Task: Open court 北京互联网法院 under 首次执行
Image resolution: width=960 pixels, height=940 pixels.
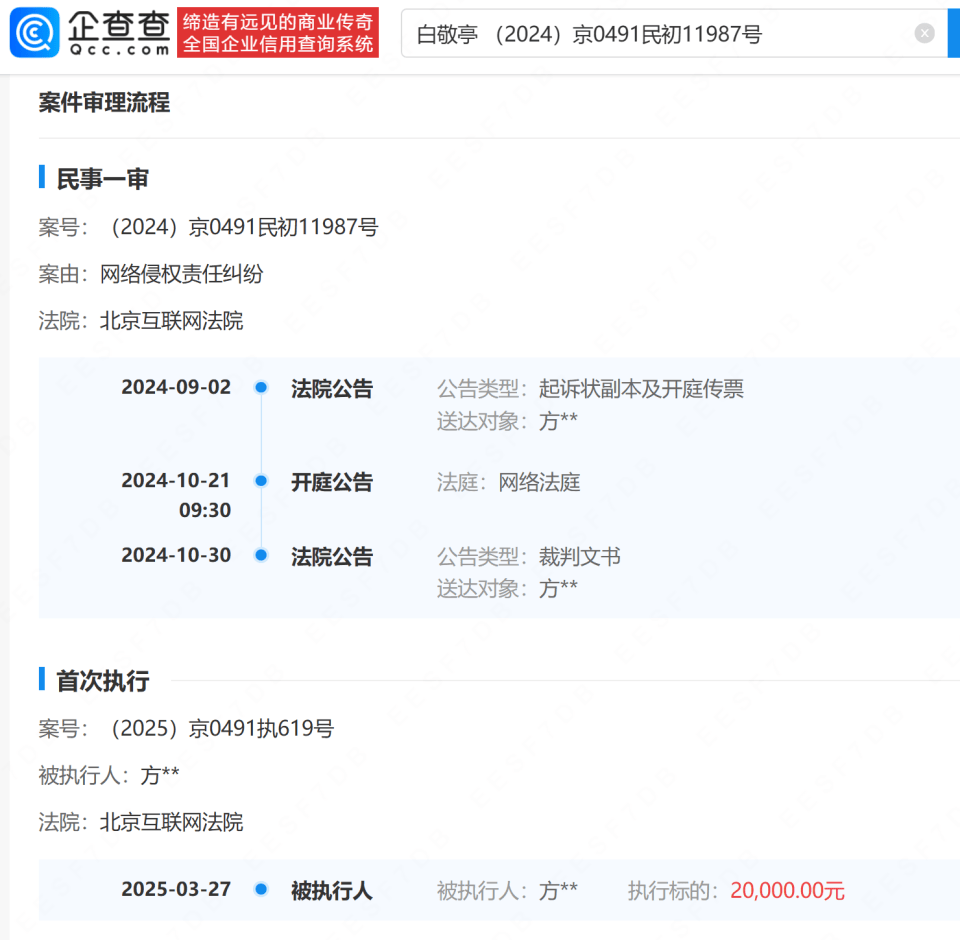Action: 171,822
